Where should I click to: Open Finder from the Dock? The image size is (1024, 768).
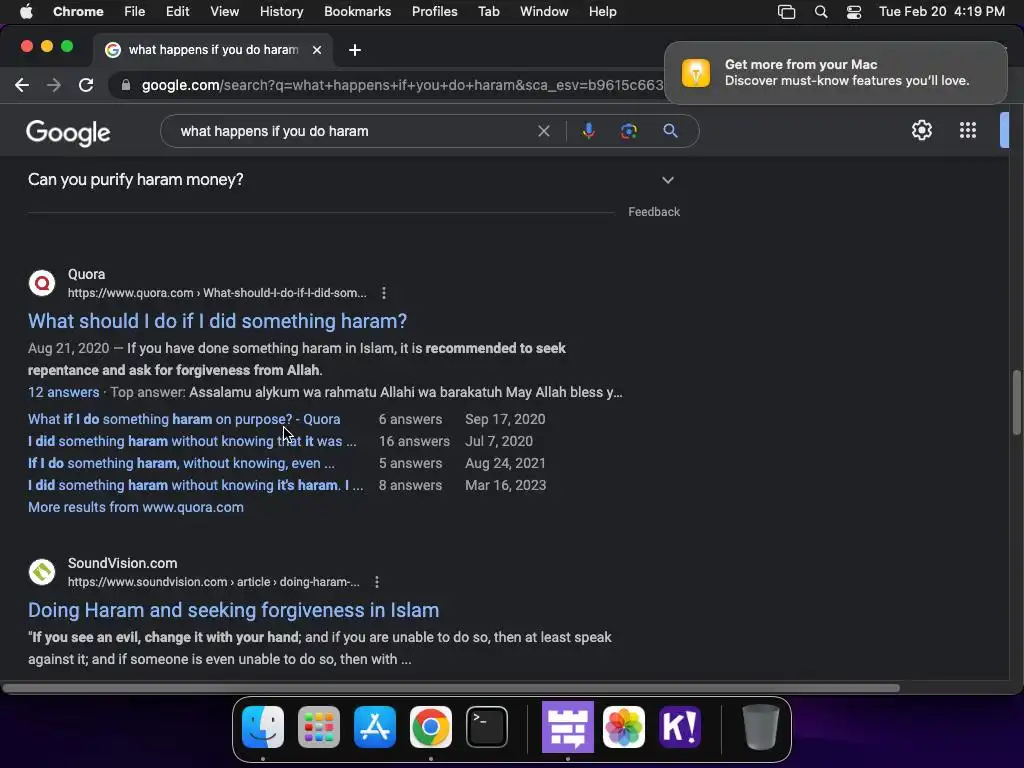pos(263,727)
